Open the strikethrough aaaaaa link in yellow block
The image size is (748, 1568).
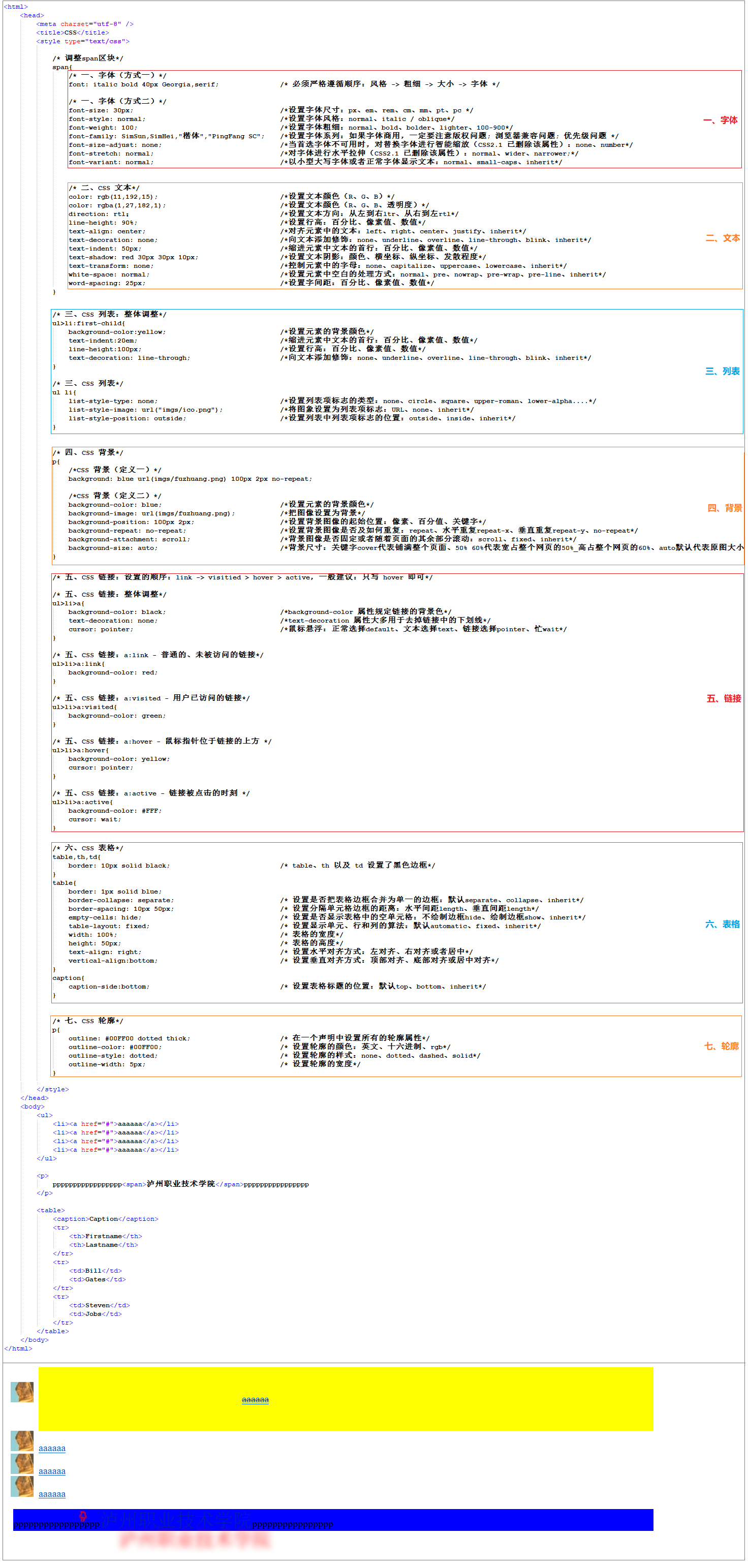pos(255,1399)
